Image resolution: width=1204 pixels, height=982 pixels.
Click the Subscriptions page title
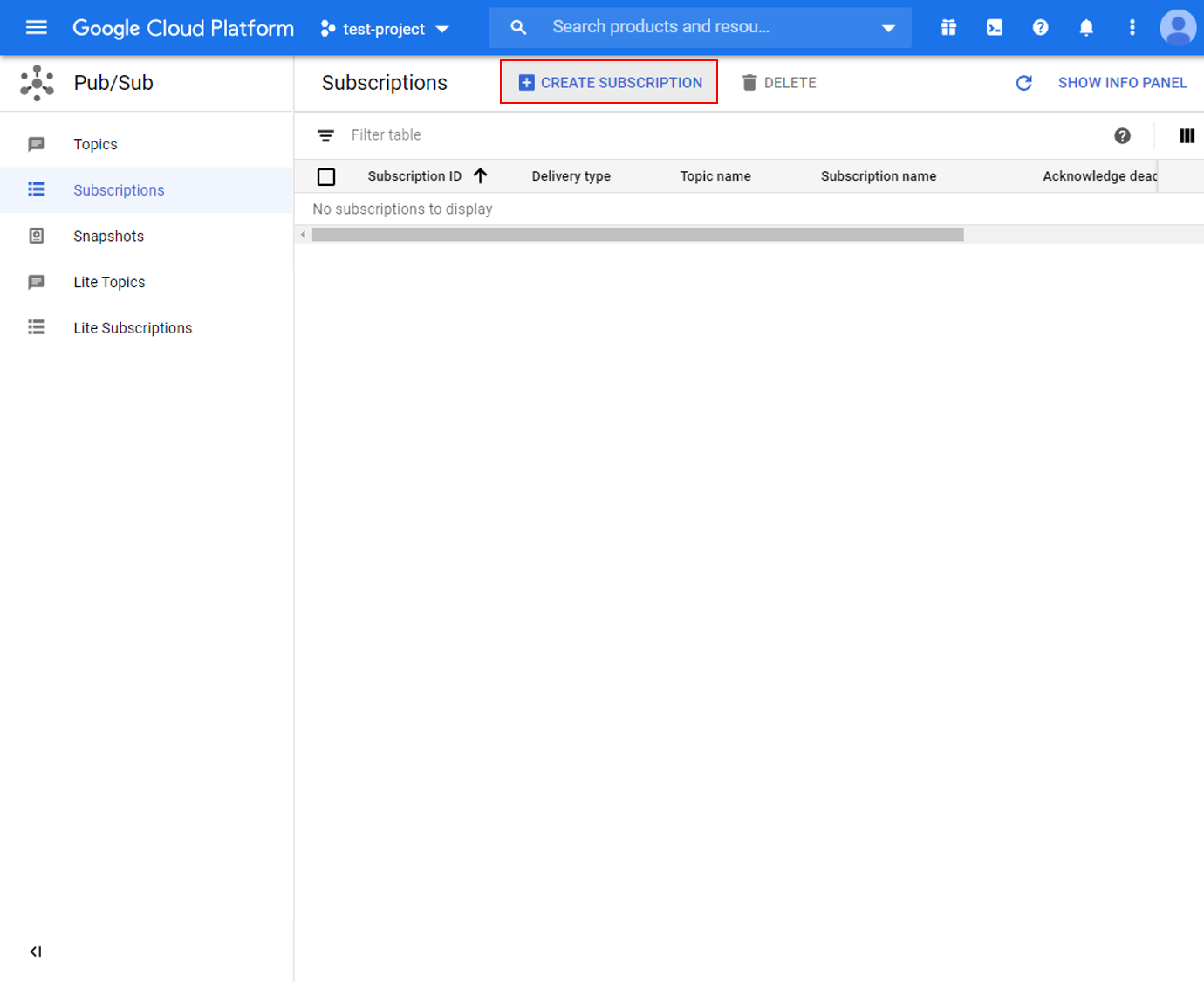(x=385, y=83)
